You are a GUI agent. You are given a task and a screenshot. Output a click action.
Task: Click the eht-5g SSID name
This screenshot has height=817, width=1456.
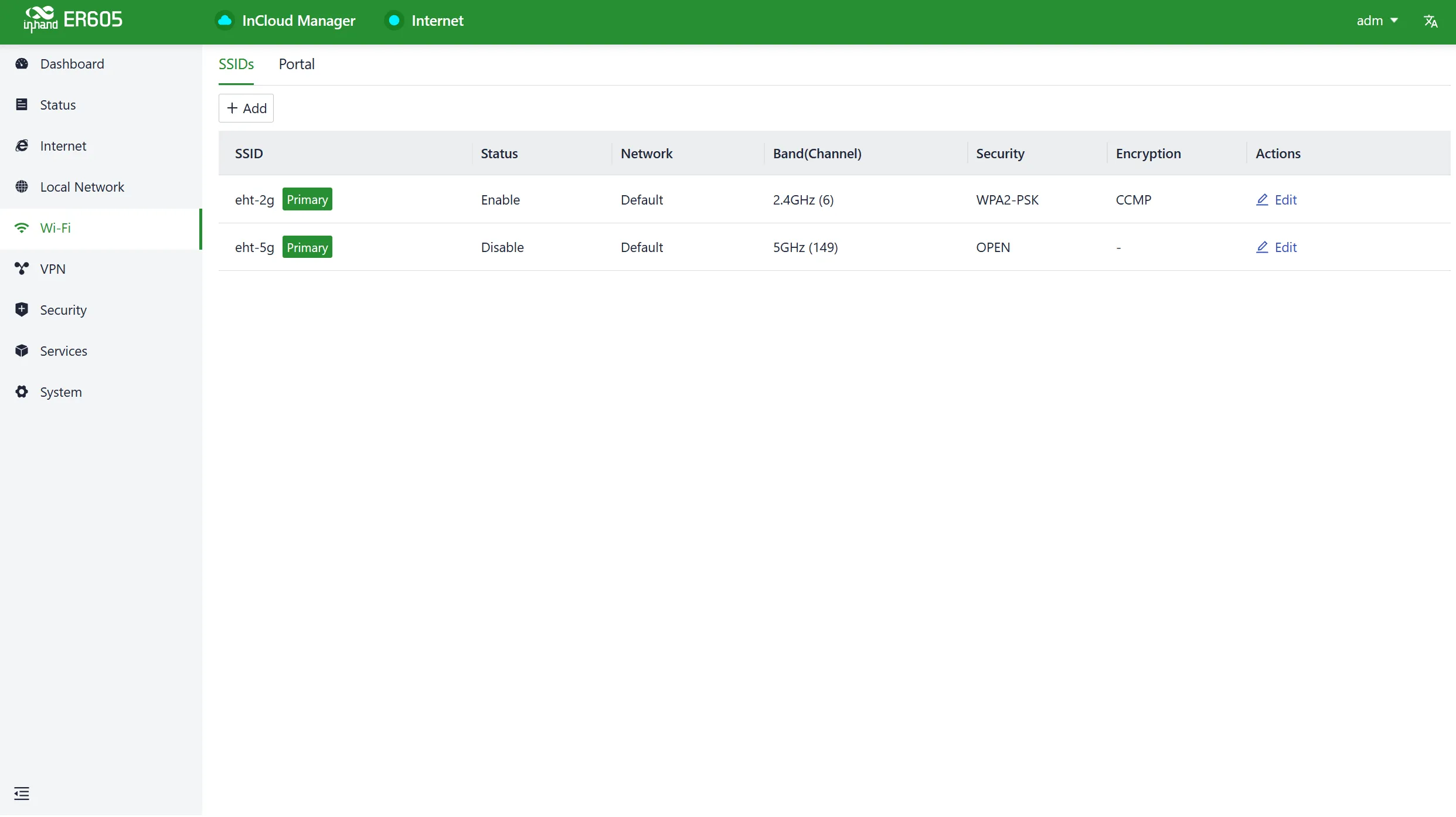click(254, 247)
